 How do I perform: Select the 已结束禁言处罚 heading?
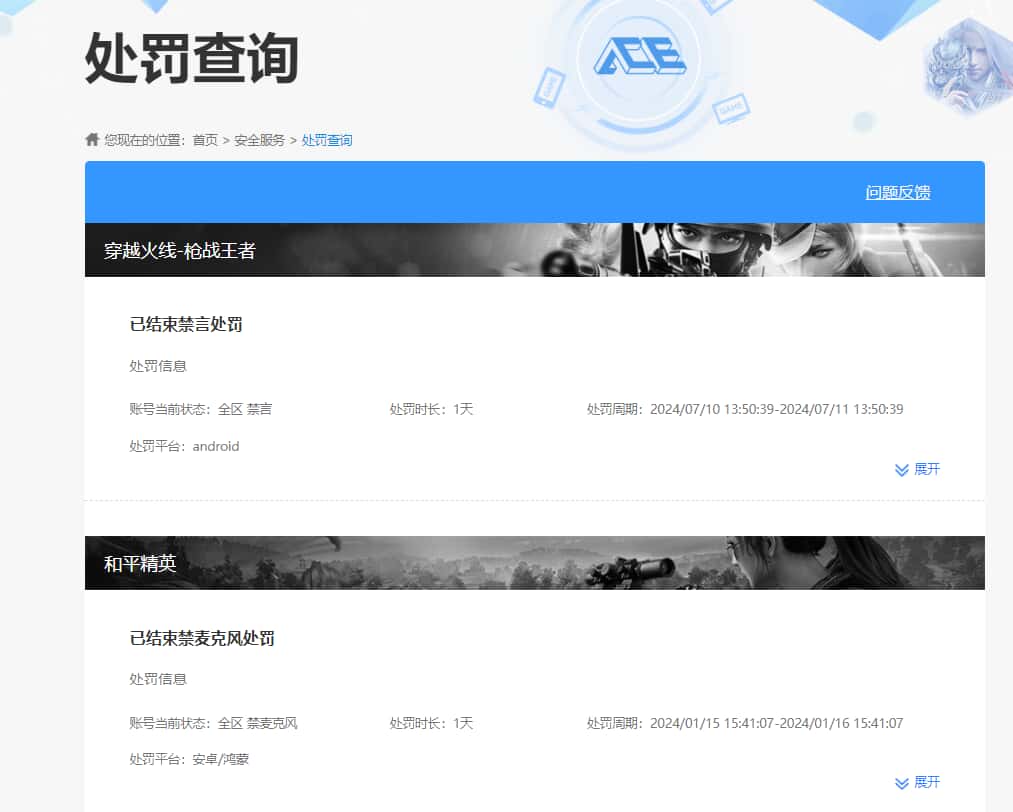[186, 324]
